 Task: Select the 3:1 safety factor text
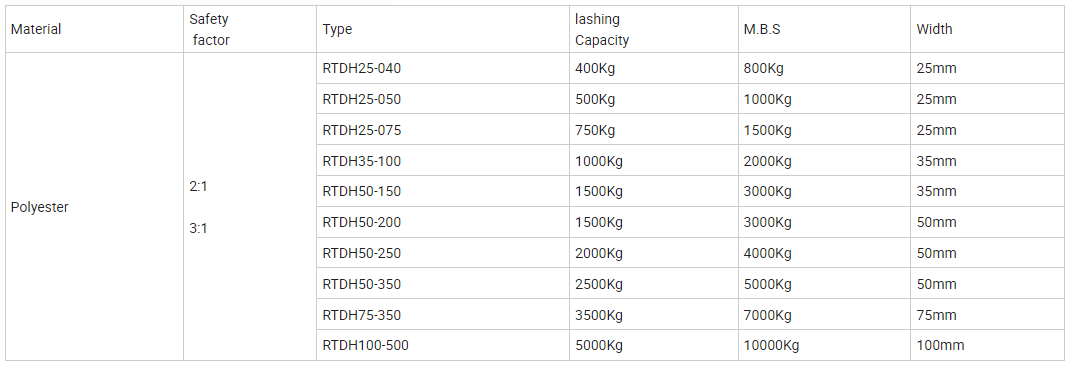pos(198,228)
